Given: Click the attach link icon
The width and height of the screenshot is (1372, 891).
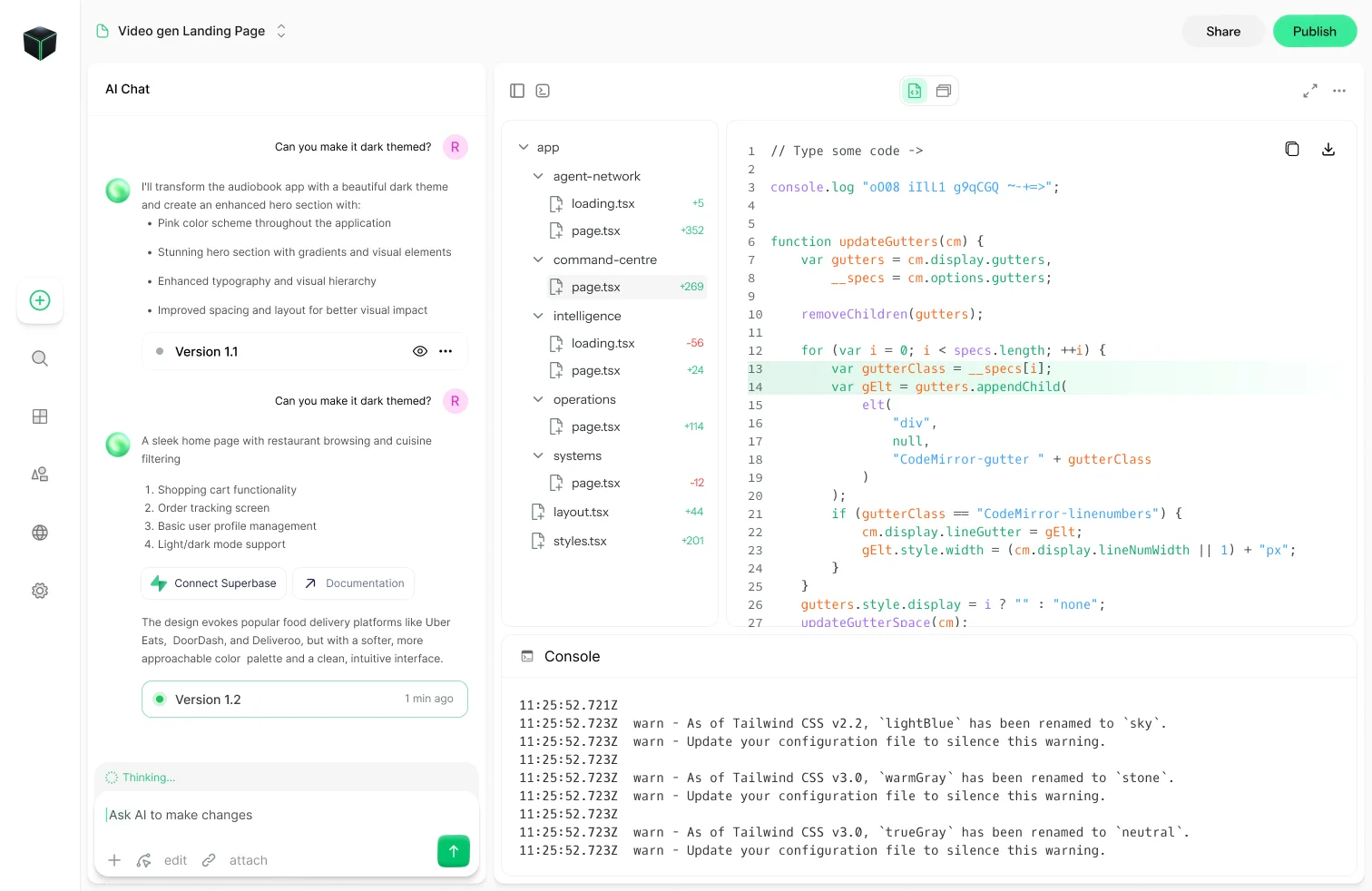Looking at the screenshot, I should tap(209, 860).
